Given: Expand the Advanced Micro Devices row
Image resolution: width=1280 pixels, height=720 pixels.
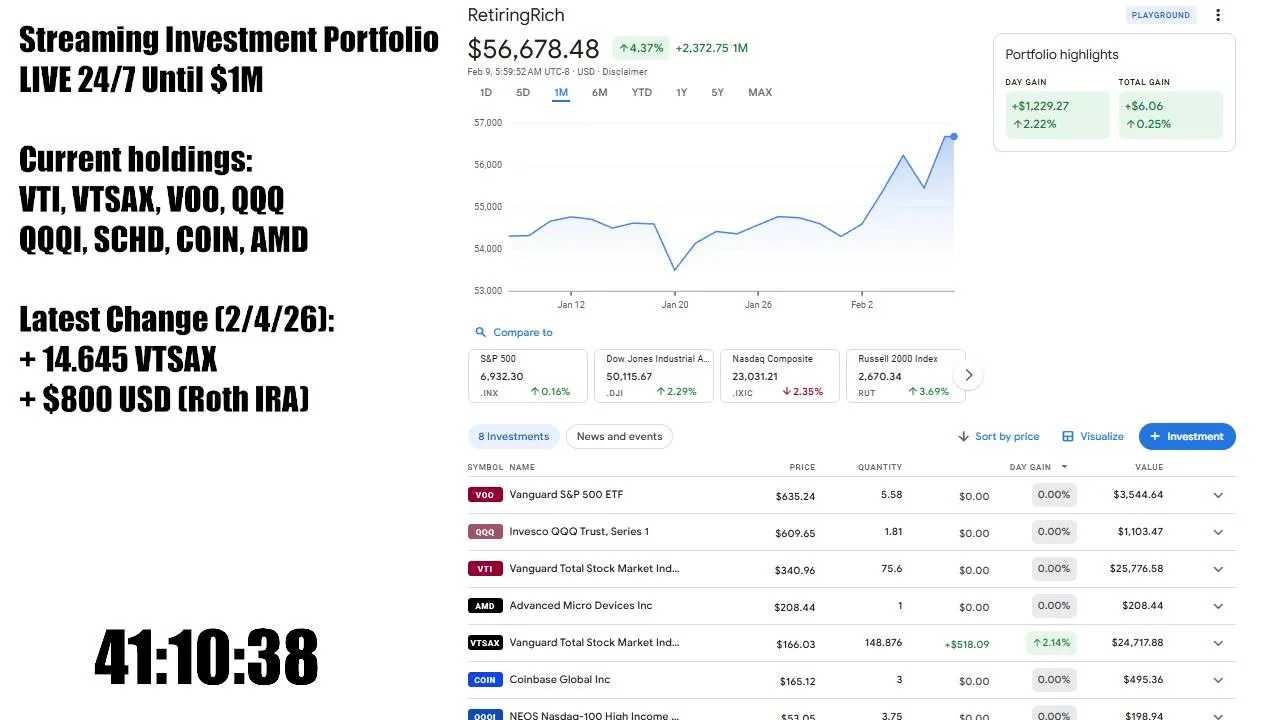Looking at the screenshot, I should tap(1218, 606).
